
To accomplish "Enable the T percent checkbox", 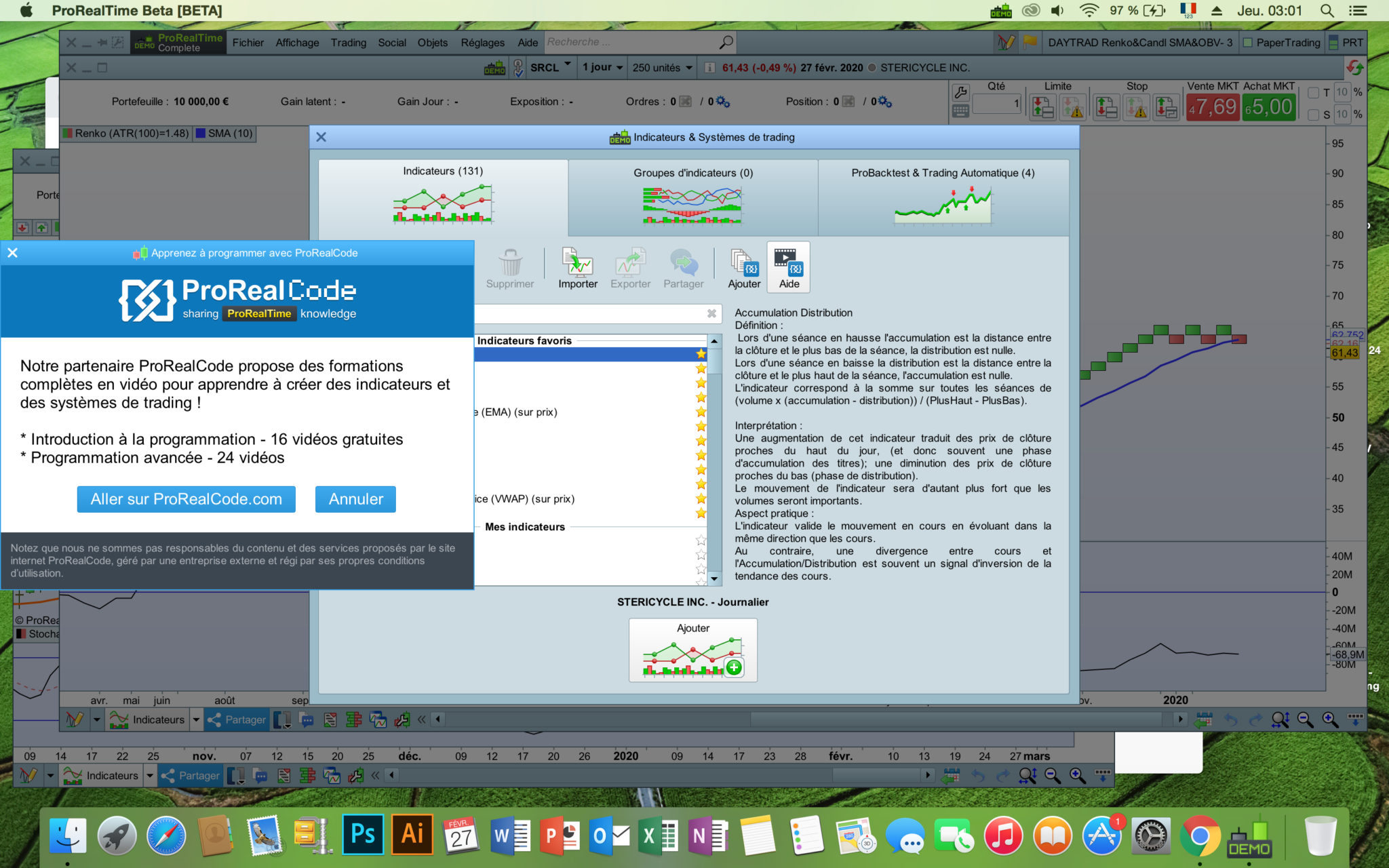I will (1314, 92).
